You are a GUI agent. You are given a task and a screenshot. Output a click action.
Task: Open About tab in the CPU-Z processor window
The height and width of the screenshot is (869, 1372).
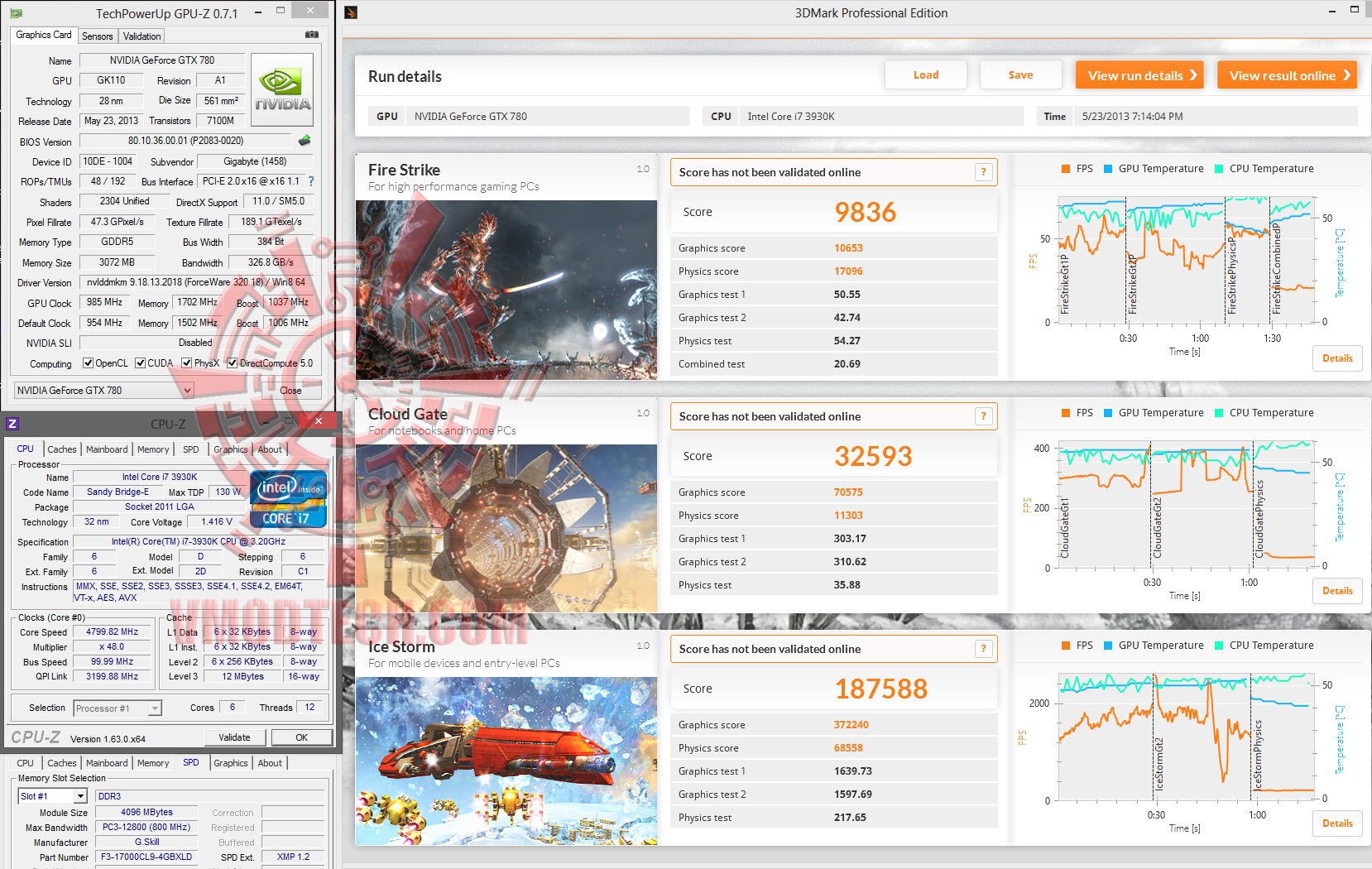point(270,449)
